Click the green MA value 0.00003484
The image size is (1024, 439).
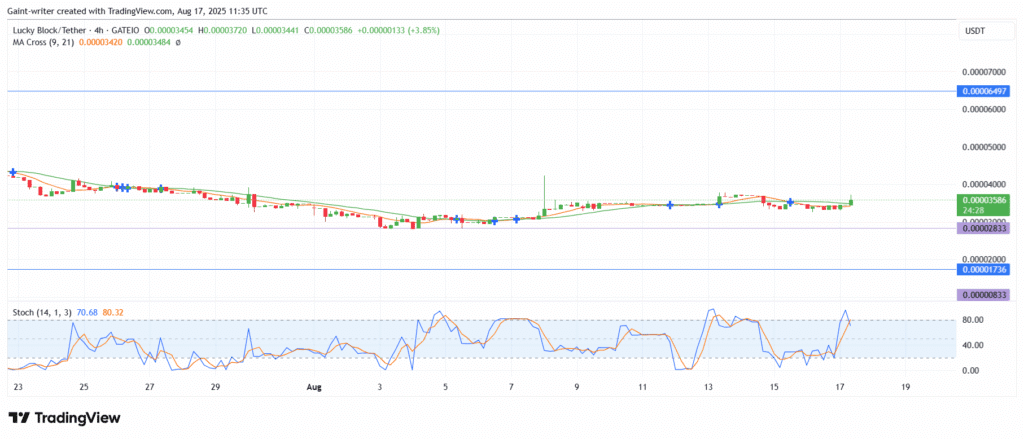[148, 42]
